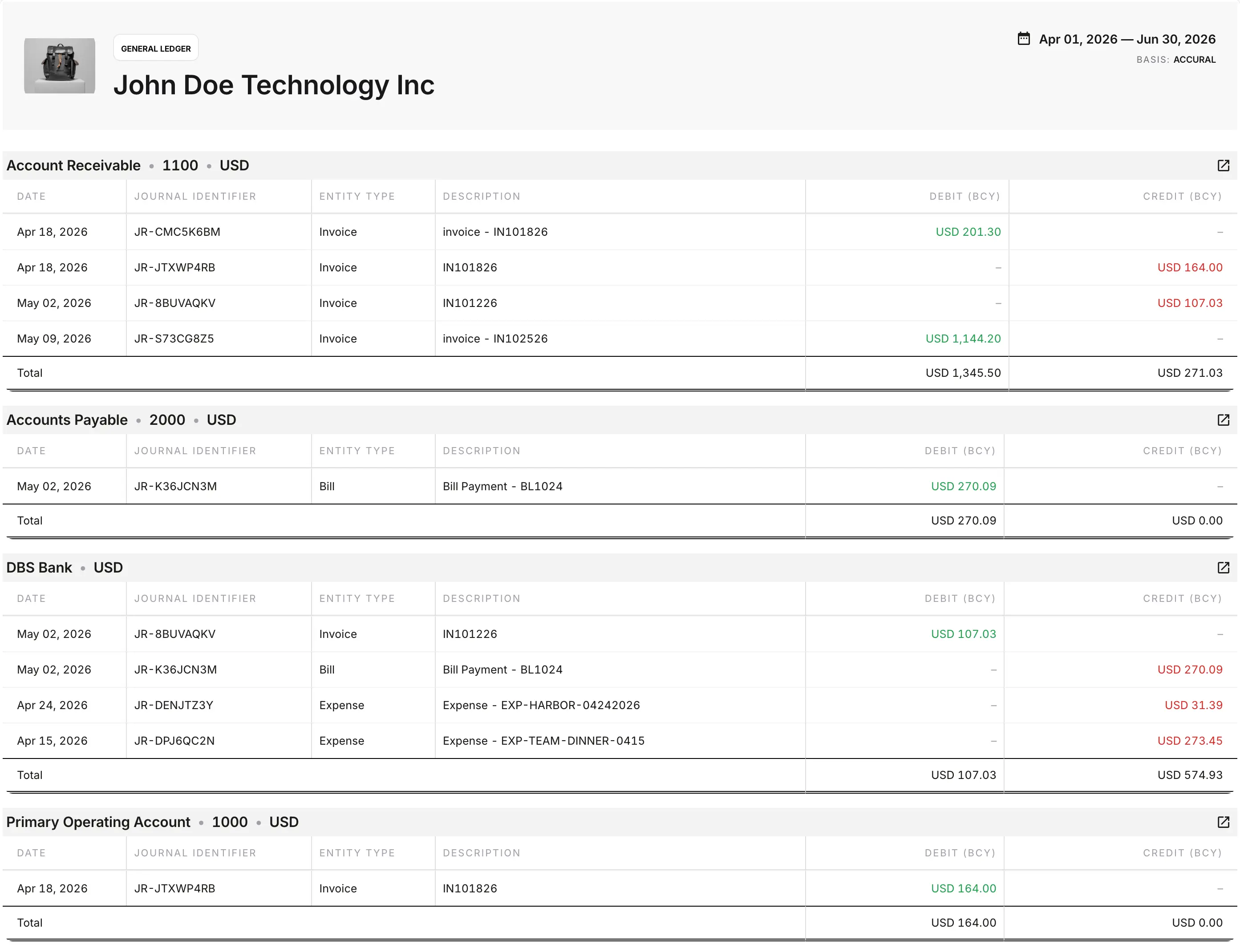Click the DBS Bank section heading
The image size is (1240, 952).
(x=39, y=568)
